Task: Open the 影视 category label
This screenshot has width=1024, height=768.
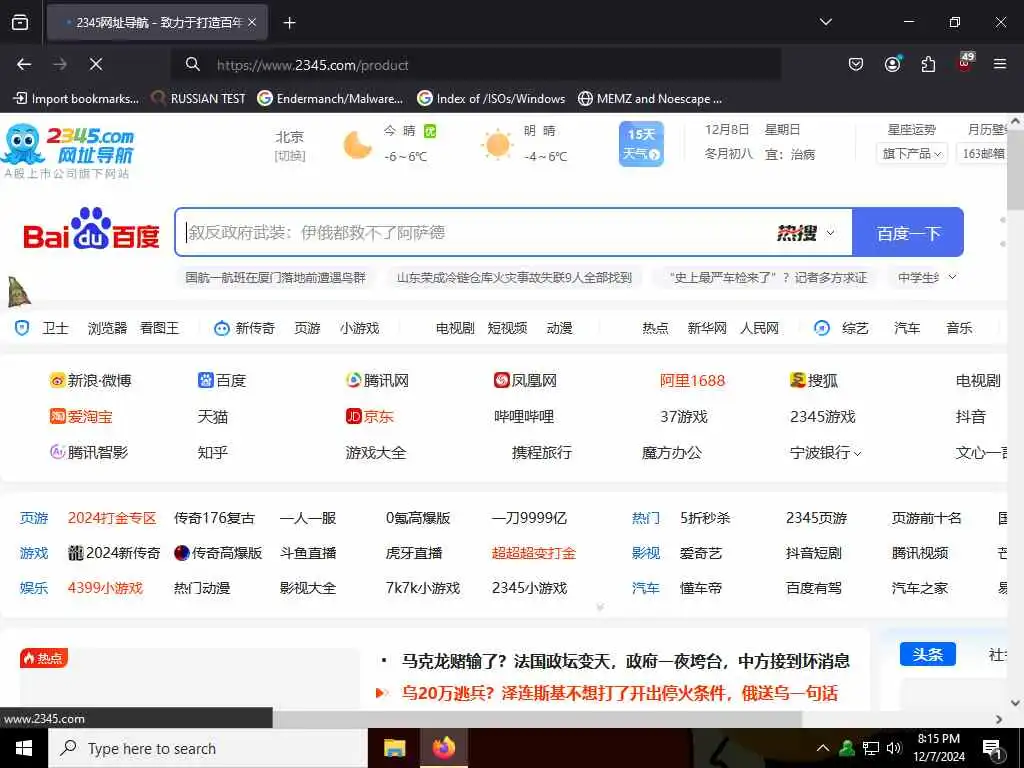Action: 646,553
